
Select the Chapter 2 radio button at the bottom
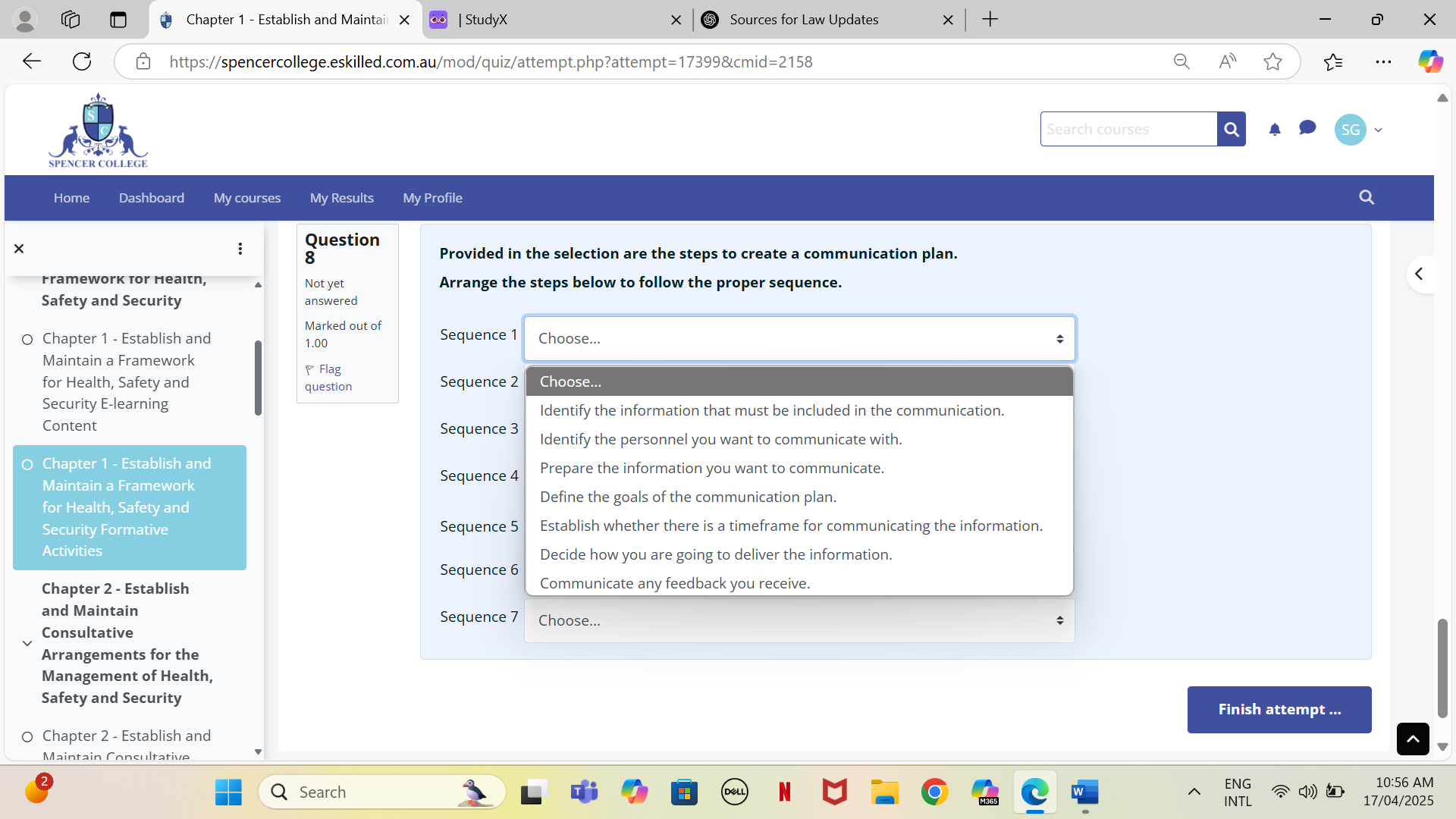coord(27,736)
